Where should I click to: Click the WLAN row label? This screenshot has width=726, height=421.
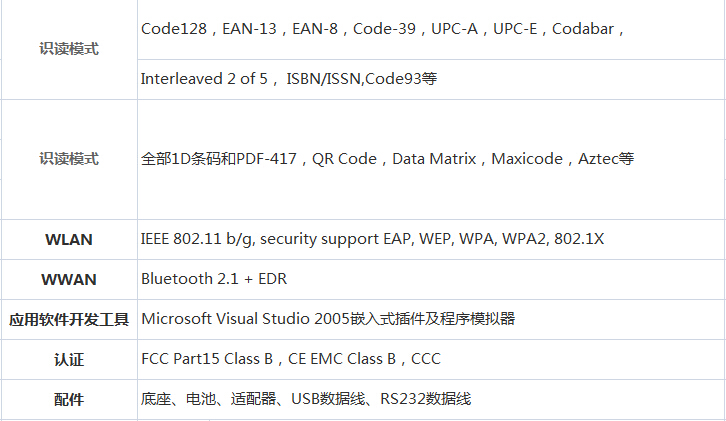[69, 239]
